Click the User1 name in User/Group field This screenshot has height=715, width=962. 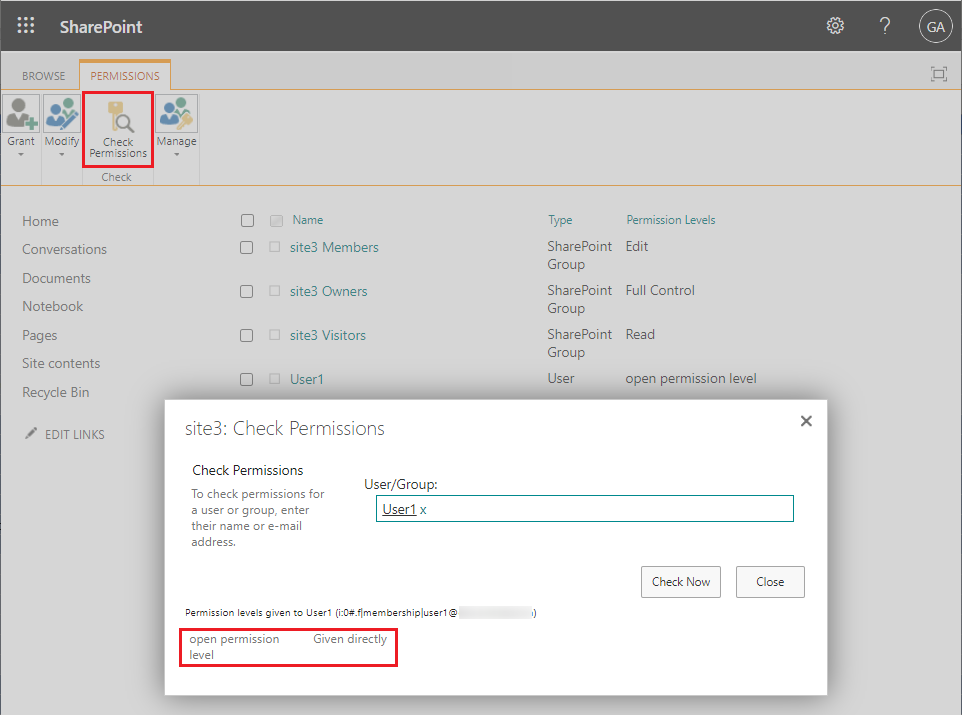coord(399,509)
